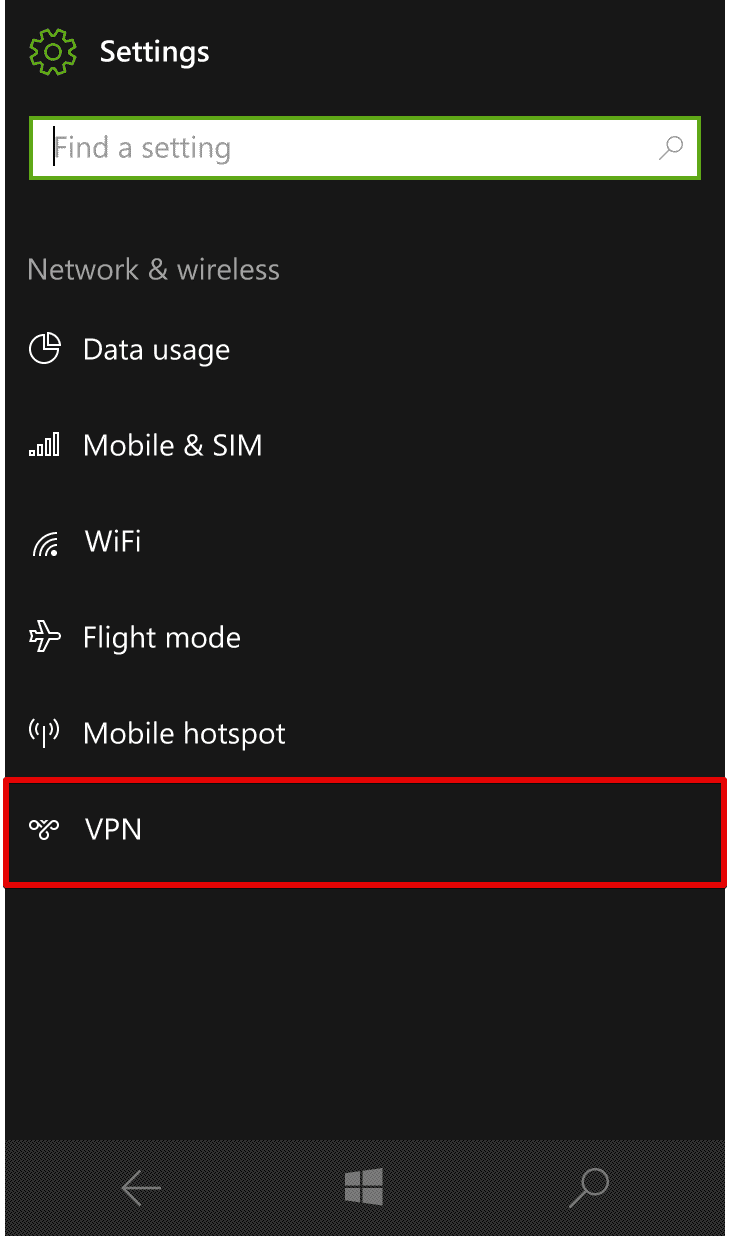The width and height of the screenshot is (731, 1236).
Task: Click the WiFi waves icon
Action: (45, 543)
